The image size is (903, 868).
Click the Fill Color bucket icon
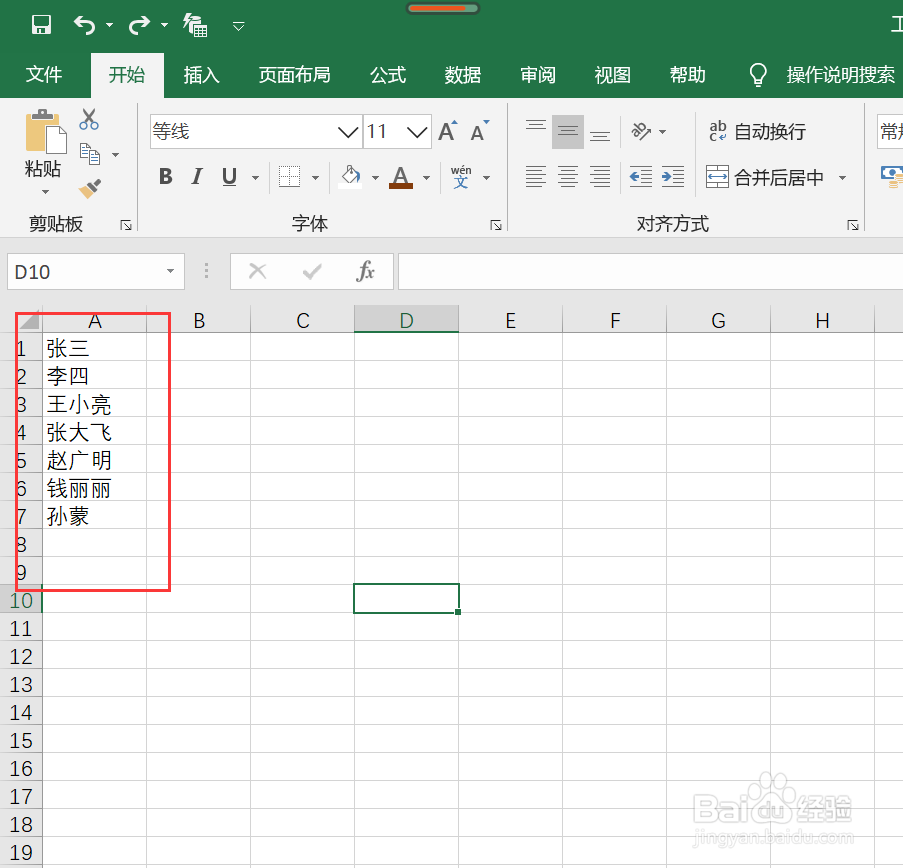351,176
